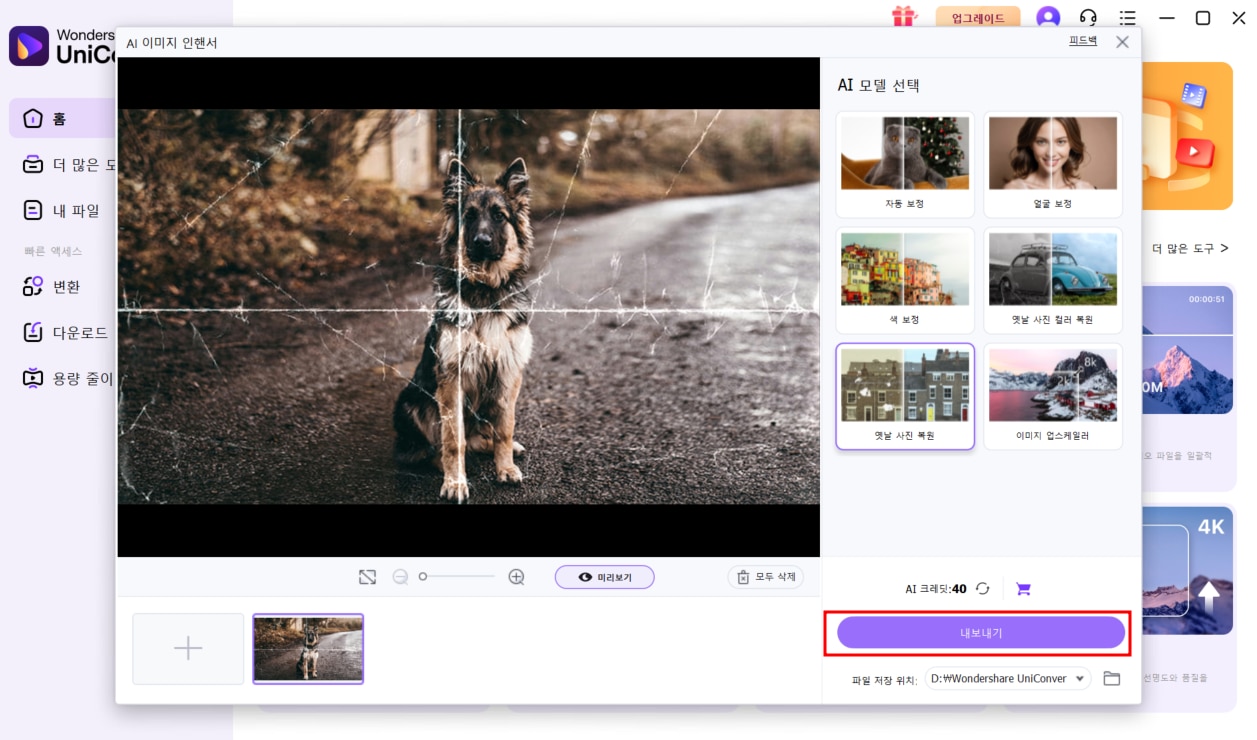The width and height of the screenshot is (1257, 740).
Task: Choose the 이미지 업스케일러 model
Action: coord(1052,397)
